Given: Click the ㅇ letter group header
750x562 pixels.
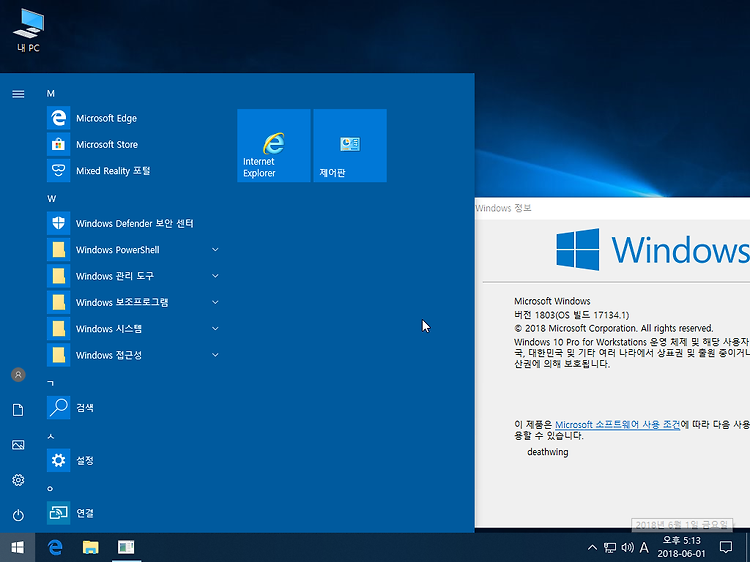Looking at the screenshot, I should pos(50,488).
